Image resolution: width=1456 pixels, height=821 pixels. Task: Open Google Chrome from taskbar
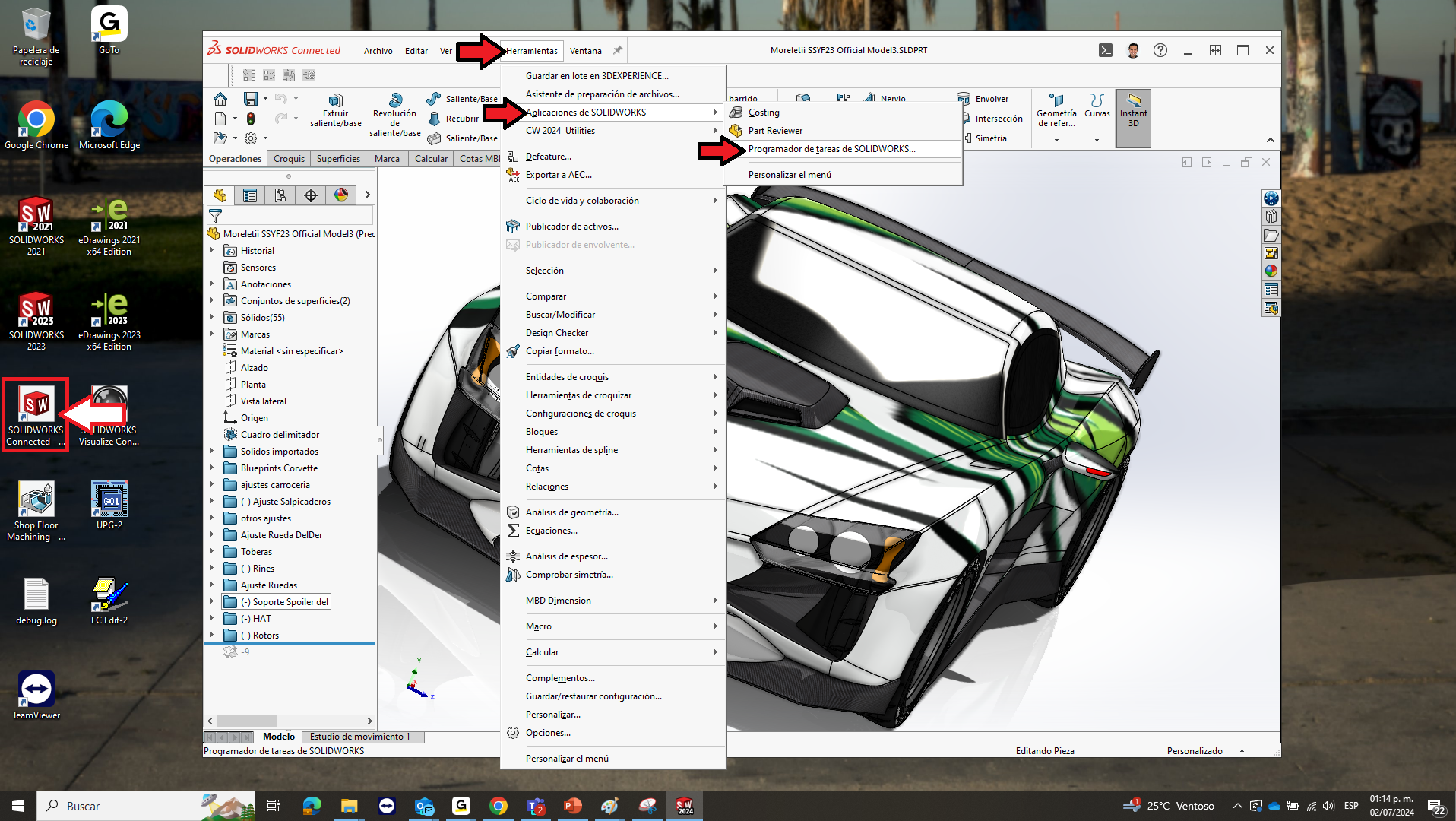coord(499,806)
